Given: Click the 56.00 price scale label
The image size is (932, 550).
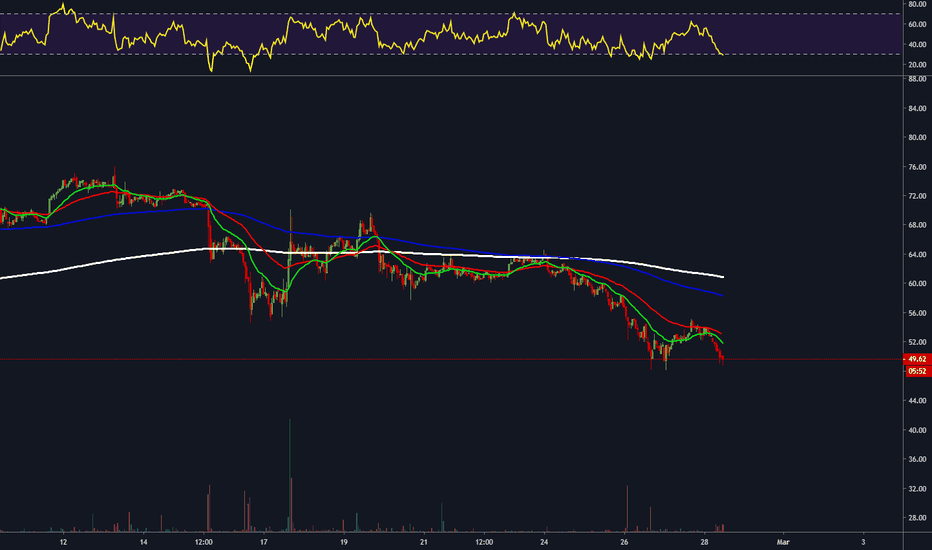Looking at the screenshot, I should pos(917,313).
